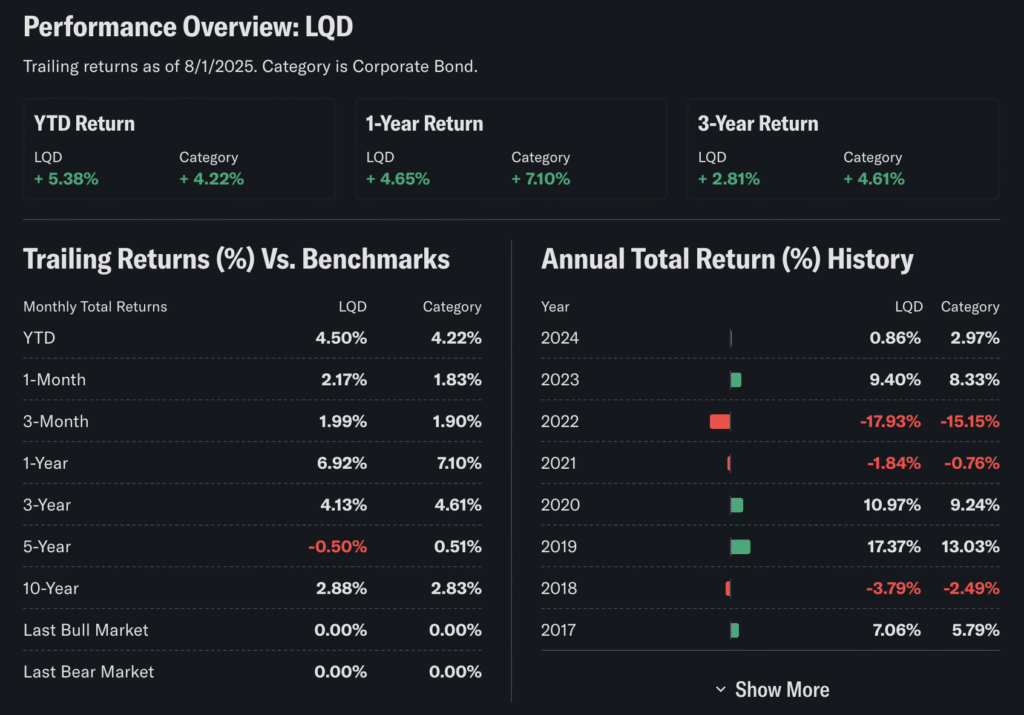Click the green bar for 2020
This screenshot has width=1024, height=715.
(x=737, y=505)
